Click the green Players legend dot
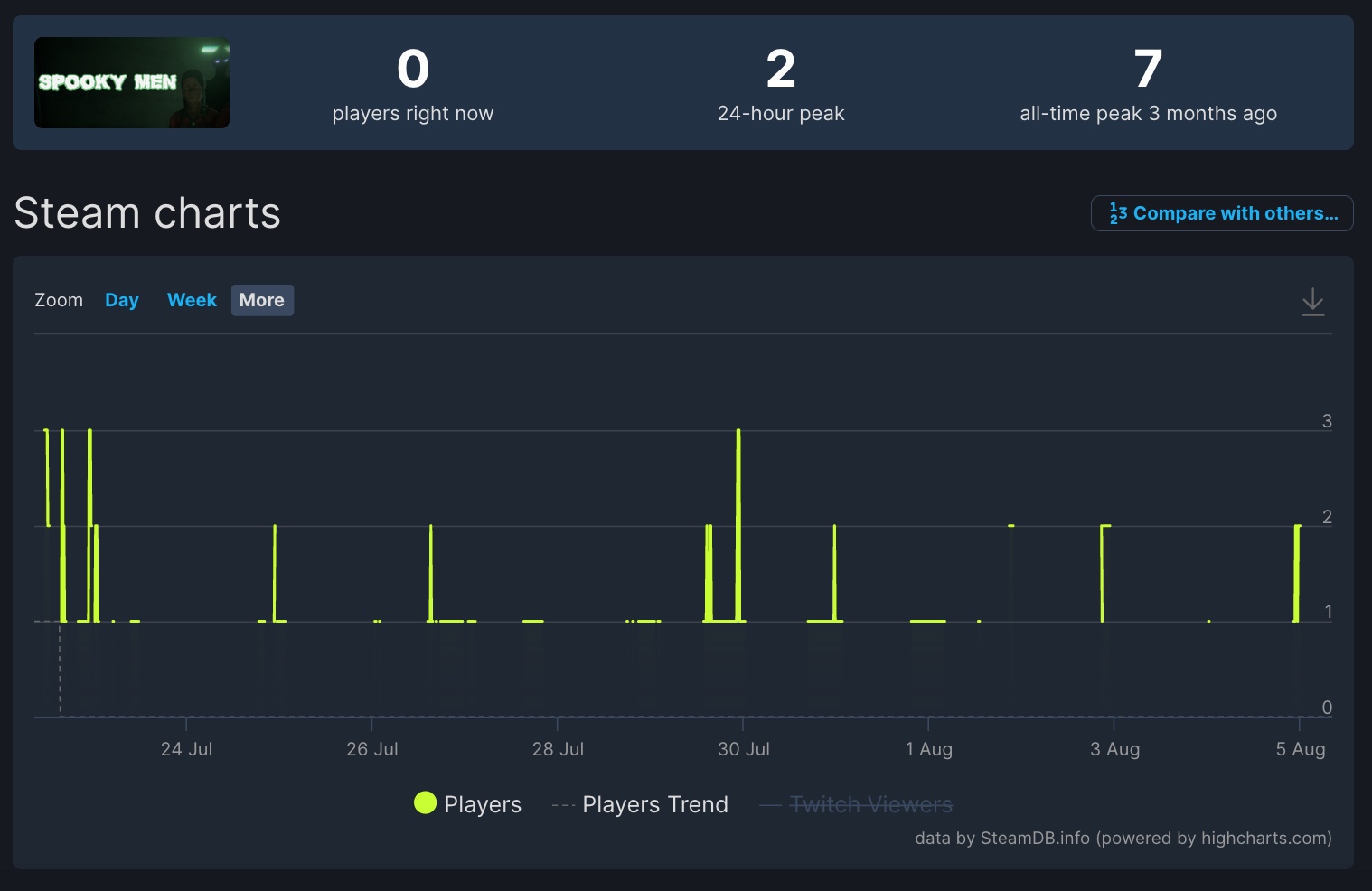1372x891 pixels. (425, 802)
